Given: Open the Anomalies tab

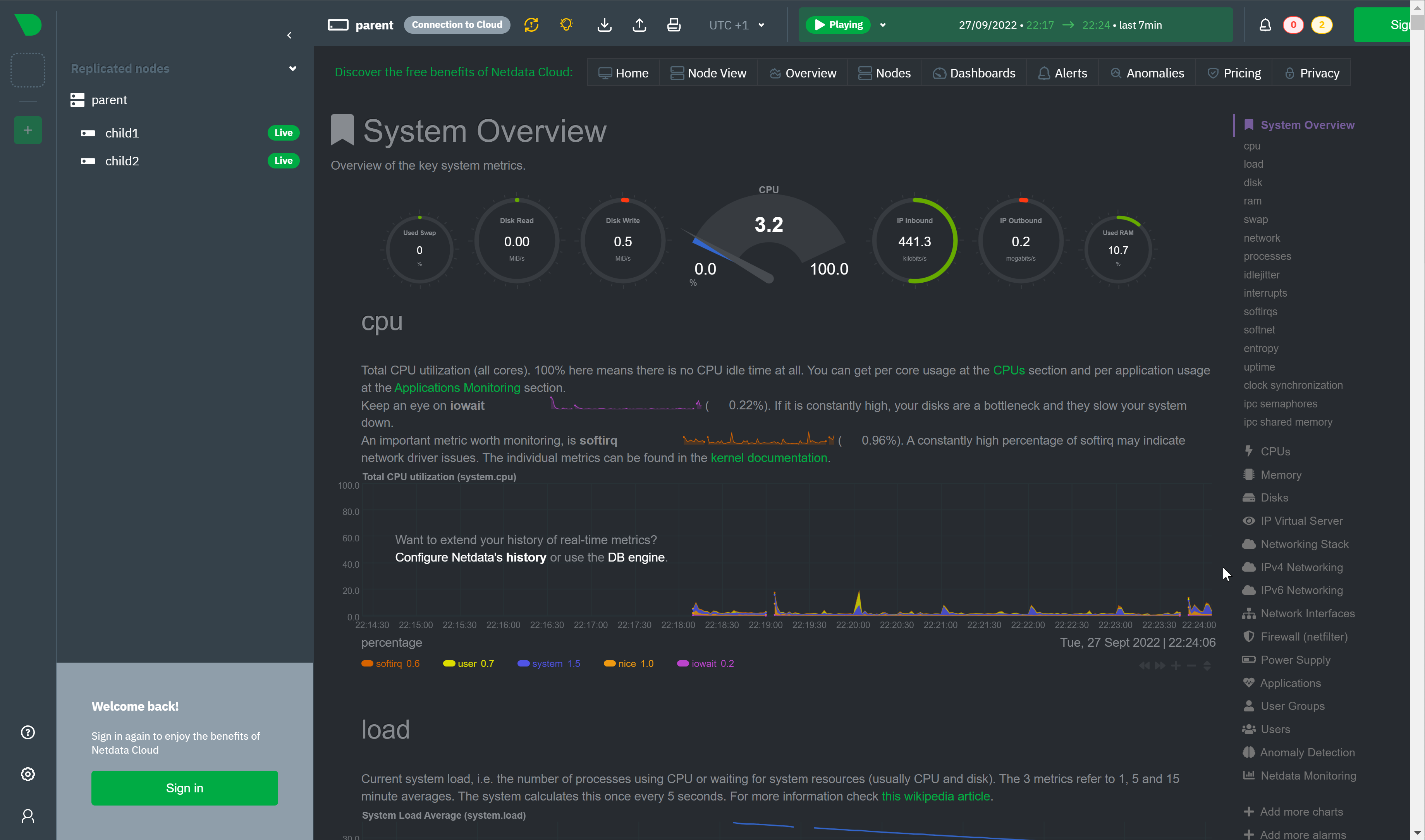Looking at the screenshot, I should click(x=1147, y=73).
